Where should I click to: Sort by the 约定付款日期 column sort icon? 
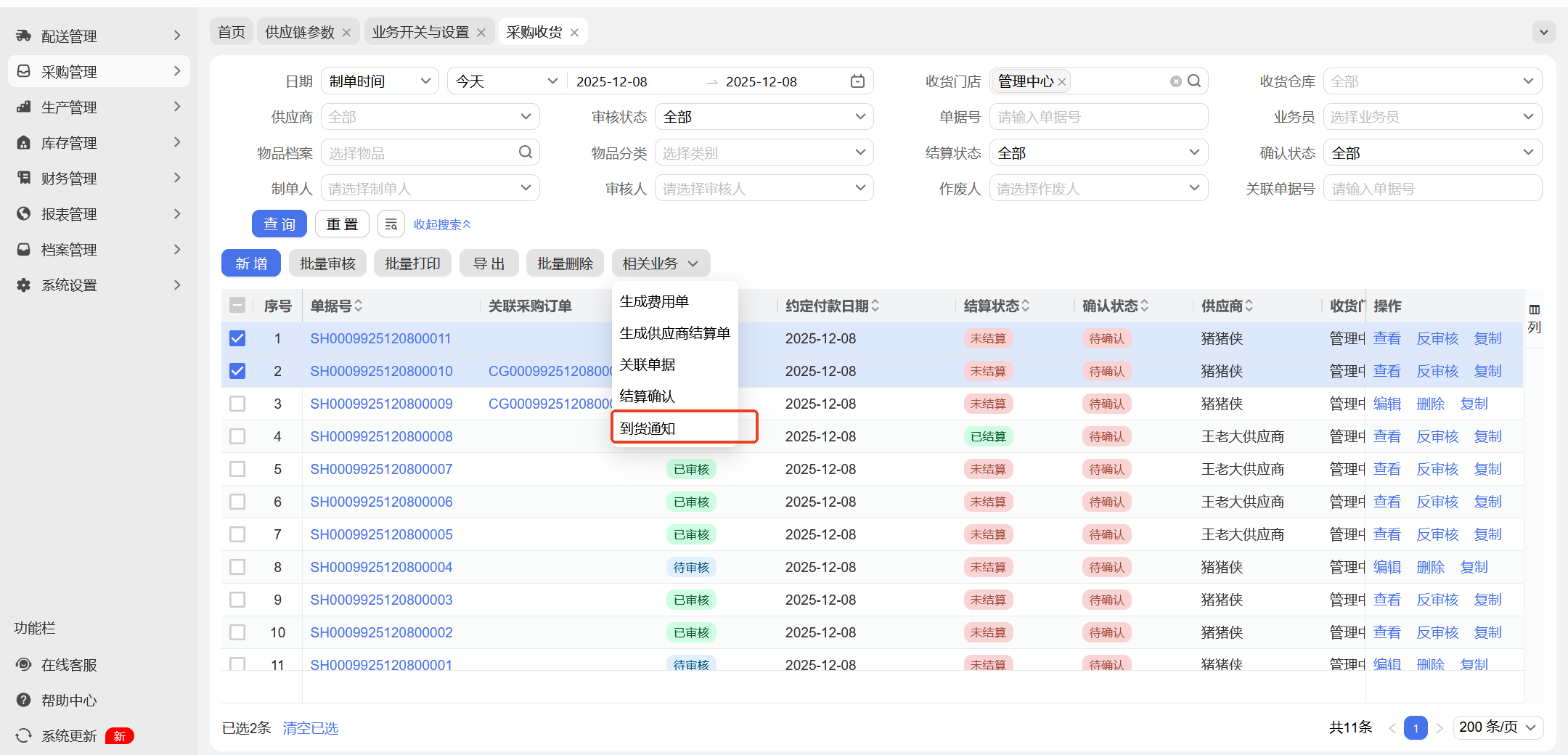point(875,306)
